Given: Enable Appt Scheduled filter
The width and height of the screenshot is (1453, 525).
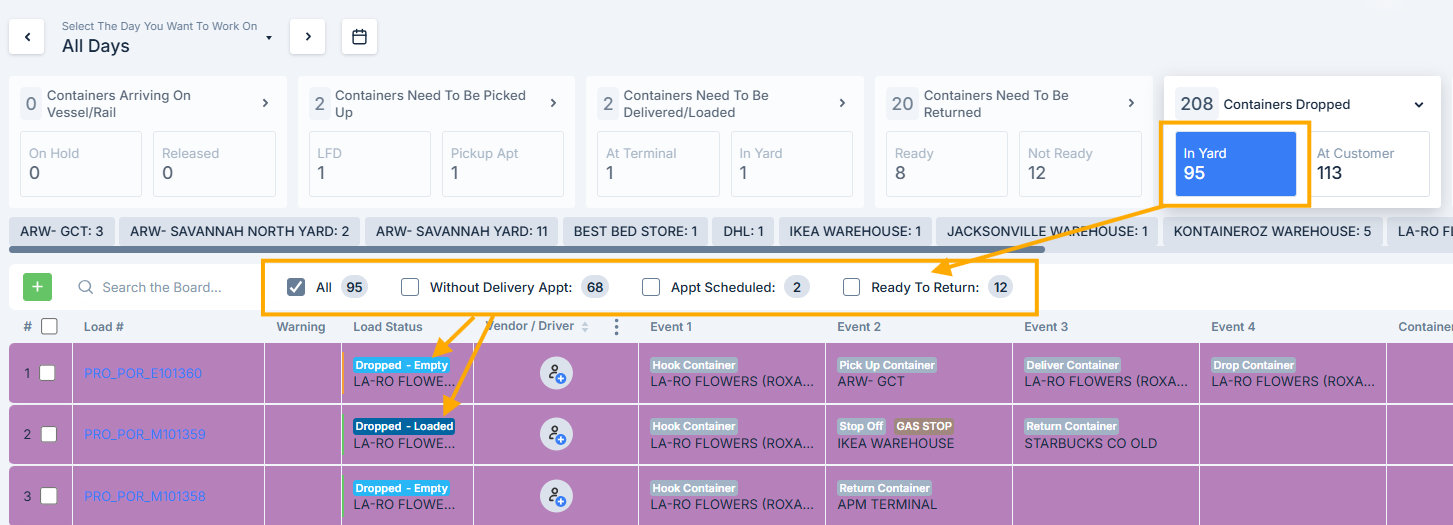Looking at the screenshot, I should click(651, 287).
